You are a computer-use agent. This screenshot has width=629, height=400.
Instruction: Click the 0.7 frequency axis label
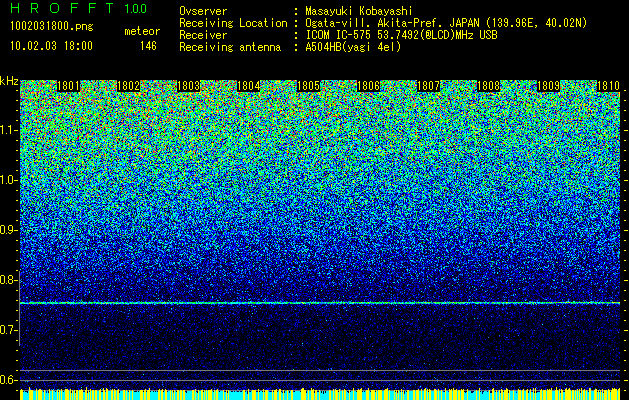tap(8, 330)
